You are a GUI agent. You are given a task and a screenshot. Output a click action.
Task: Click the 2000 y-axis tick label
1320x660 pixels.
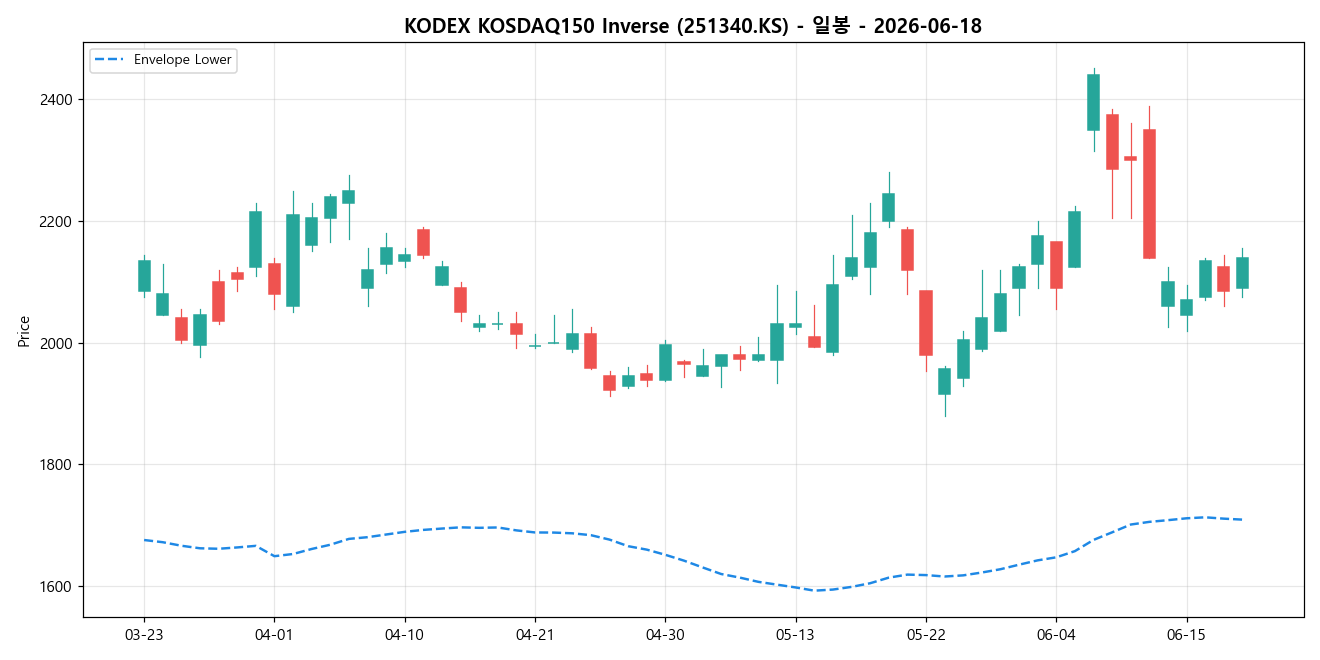click(57, 343)
